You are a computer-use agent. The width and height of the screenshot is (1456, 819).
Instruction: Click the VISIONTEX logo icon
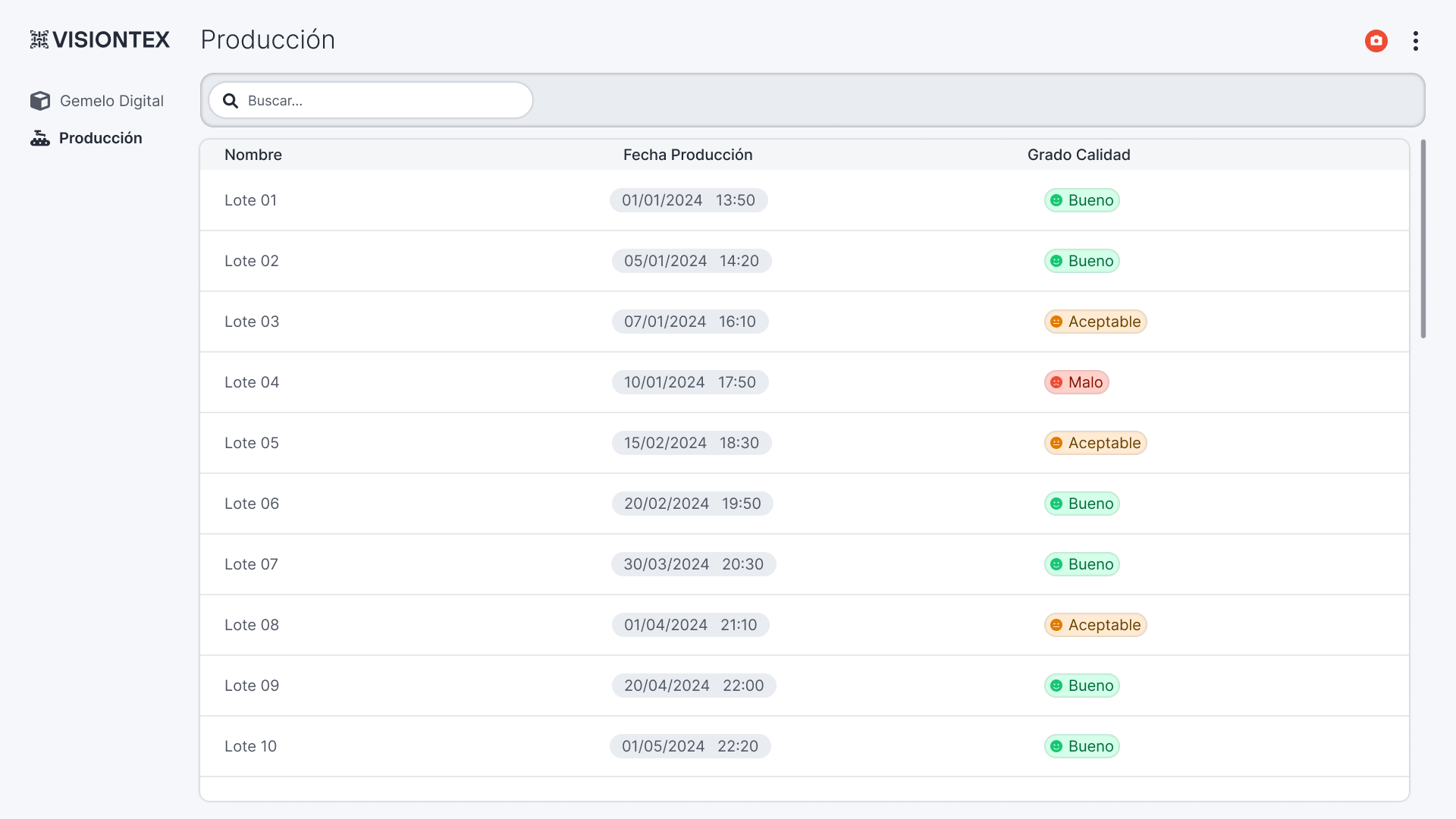(39, 39)
